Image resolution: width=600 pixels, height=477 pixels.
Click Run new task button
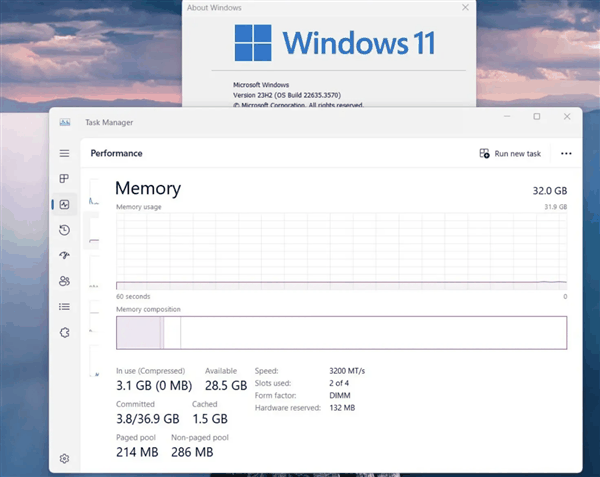pos(510,153)
